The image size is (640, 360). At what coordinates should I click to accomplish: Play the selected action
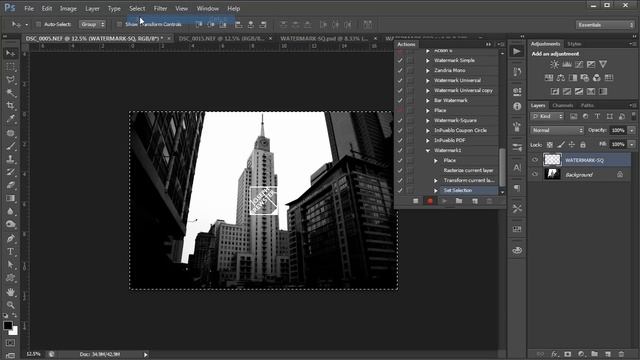point(444,201)
